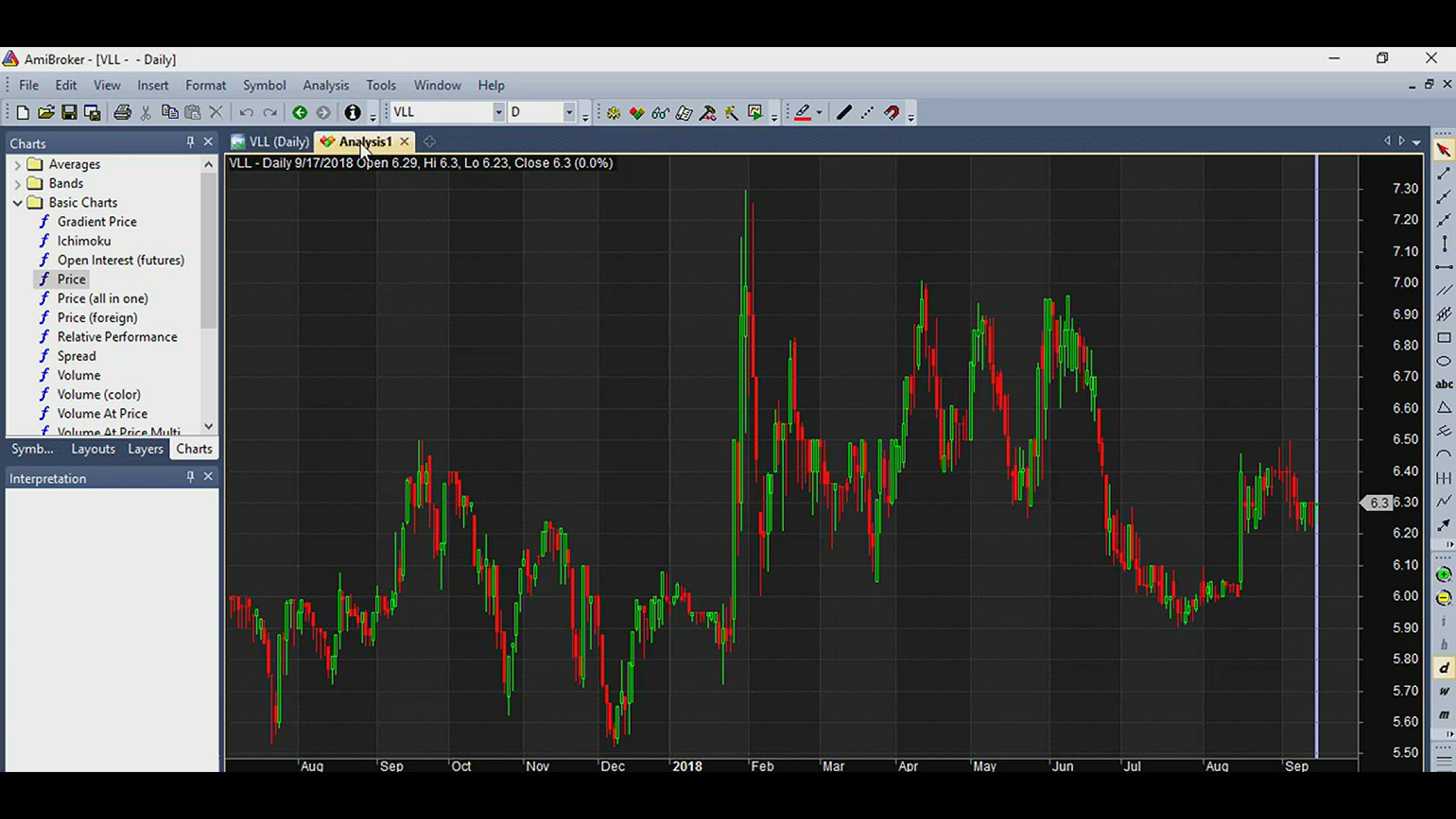Click the Save All toolbar icon
The height and width of the screenshot is (819, 1456).
(93, 113)
